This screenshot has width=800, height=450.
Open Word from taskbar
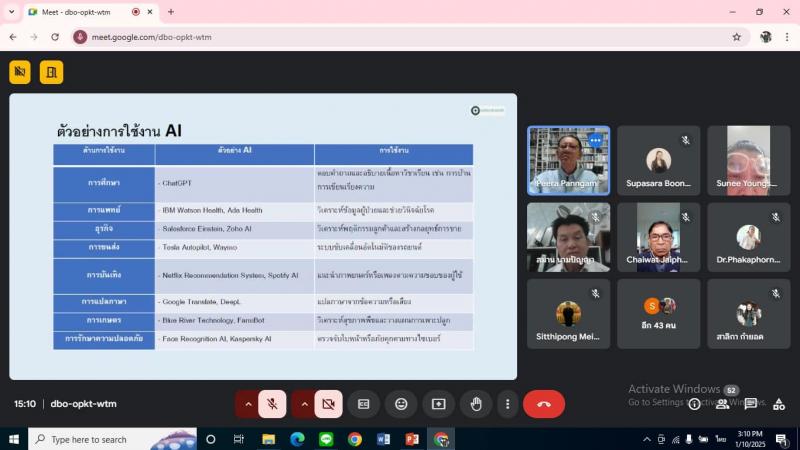[384, 439]
